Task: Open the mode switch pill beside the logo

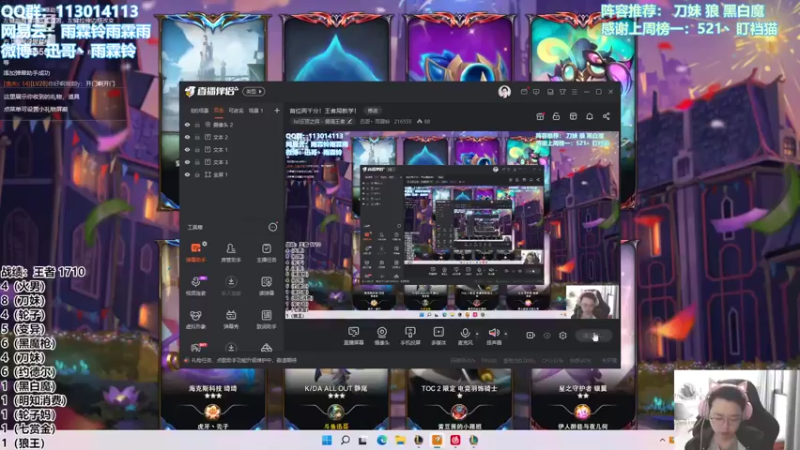Action: tap(254, 92)
